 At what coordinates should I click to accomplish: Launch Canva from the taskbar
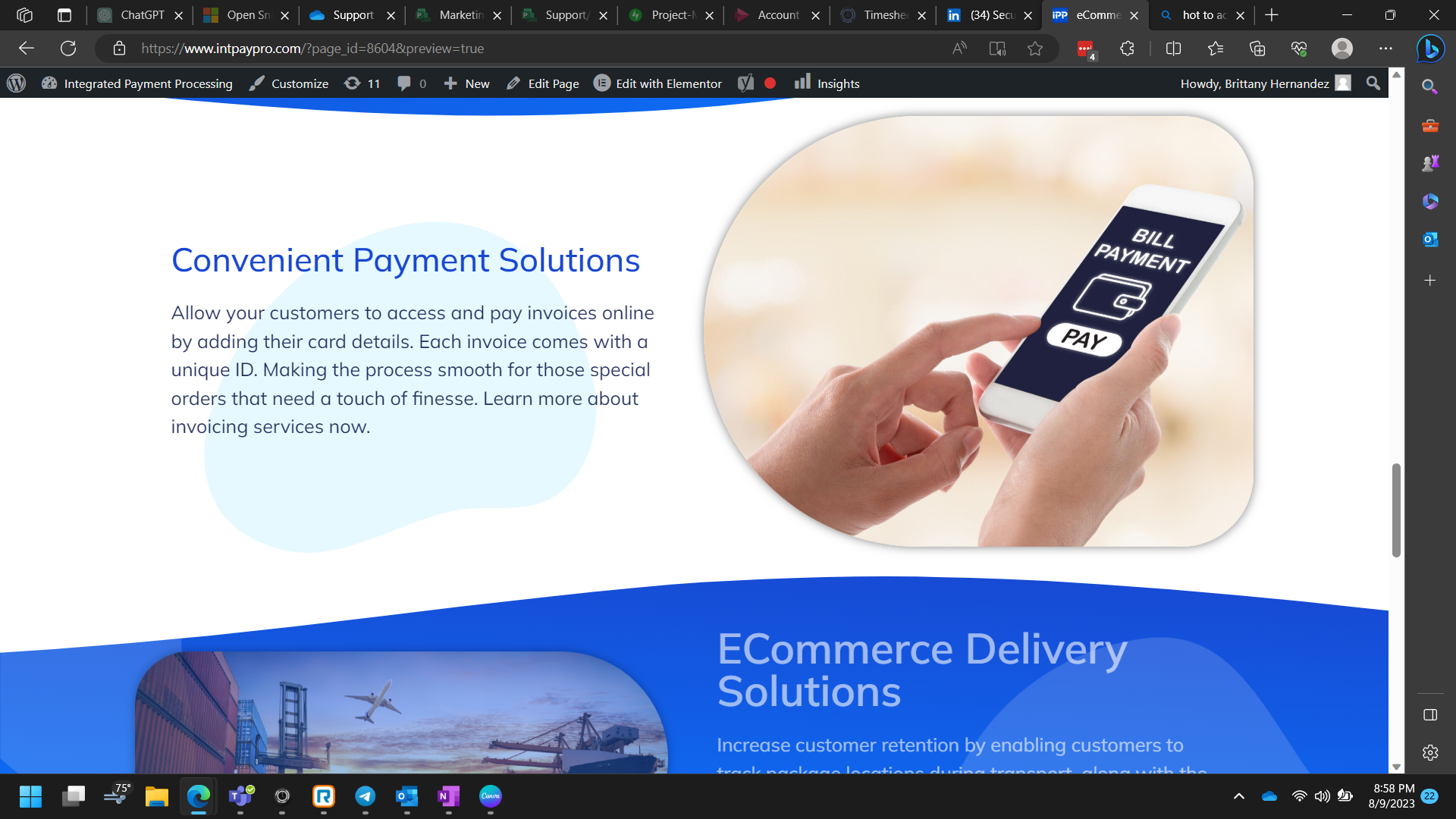(491, 797)
